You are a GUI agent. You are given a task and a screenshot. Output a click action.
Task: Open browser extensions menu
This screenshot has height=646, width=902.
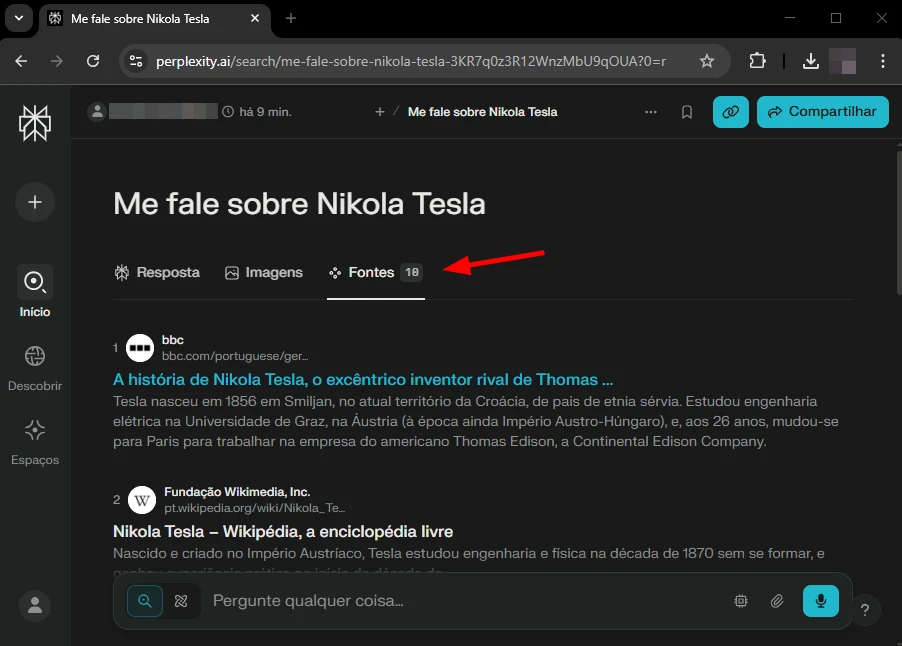[x=758, y=61]
